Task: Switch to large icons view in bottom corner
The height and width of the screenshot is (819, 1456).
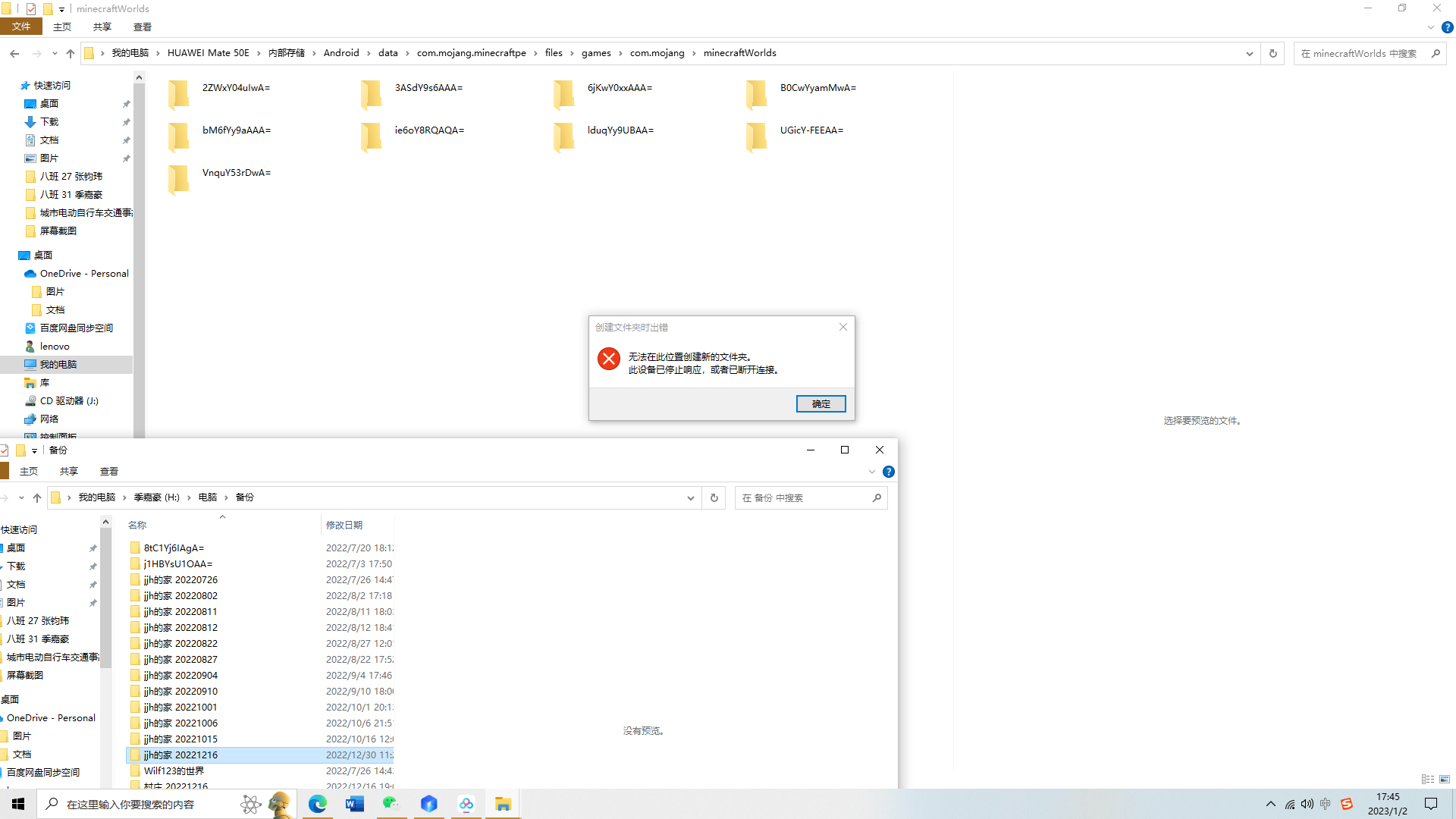Action: click(1445, 779)
